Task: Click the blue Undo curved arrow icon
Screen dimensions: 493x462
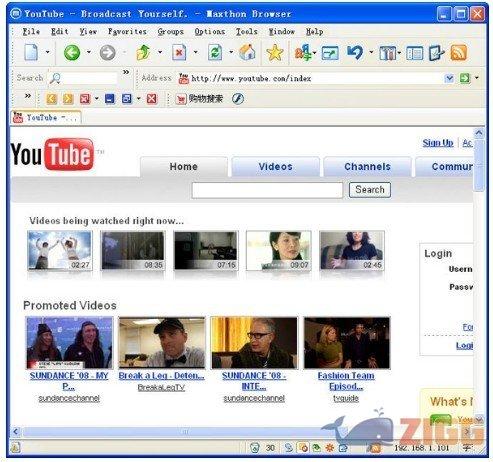Action: (x=355, y=53)
